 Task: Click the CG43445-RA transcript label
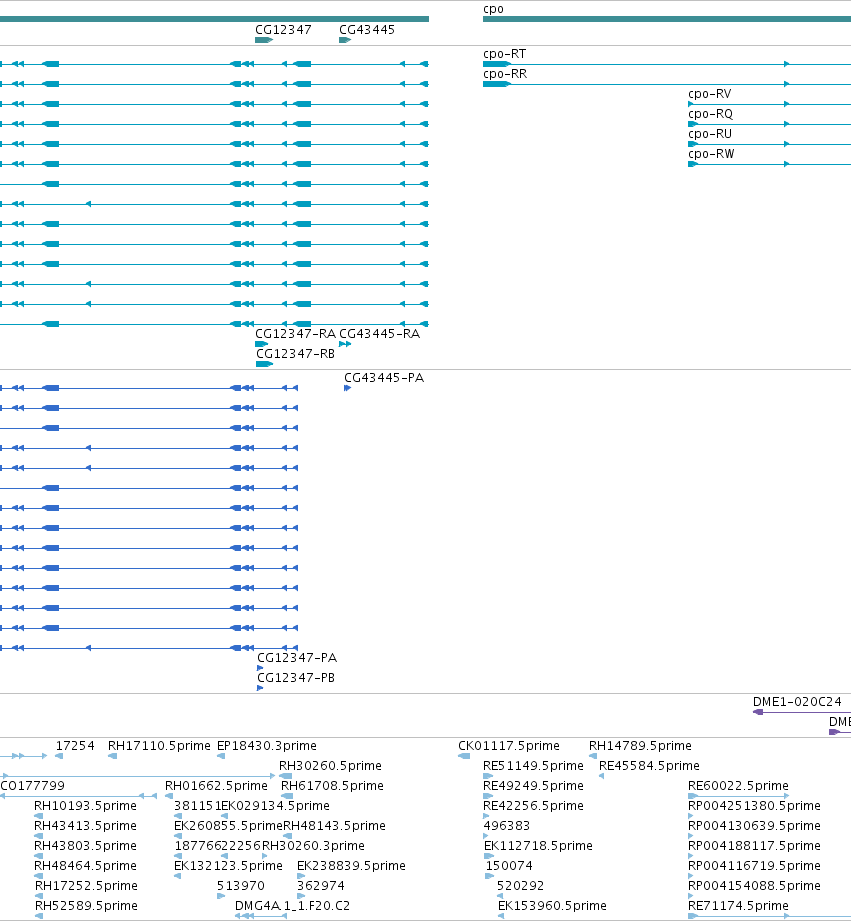coord(379,334)
